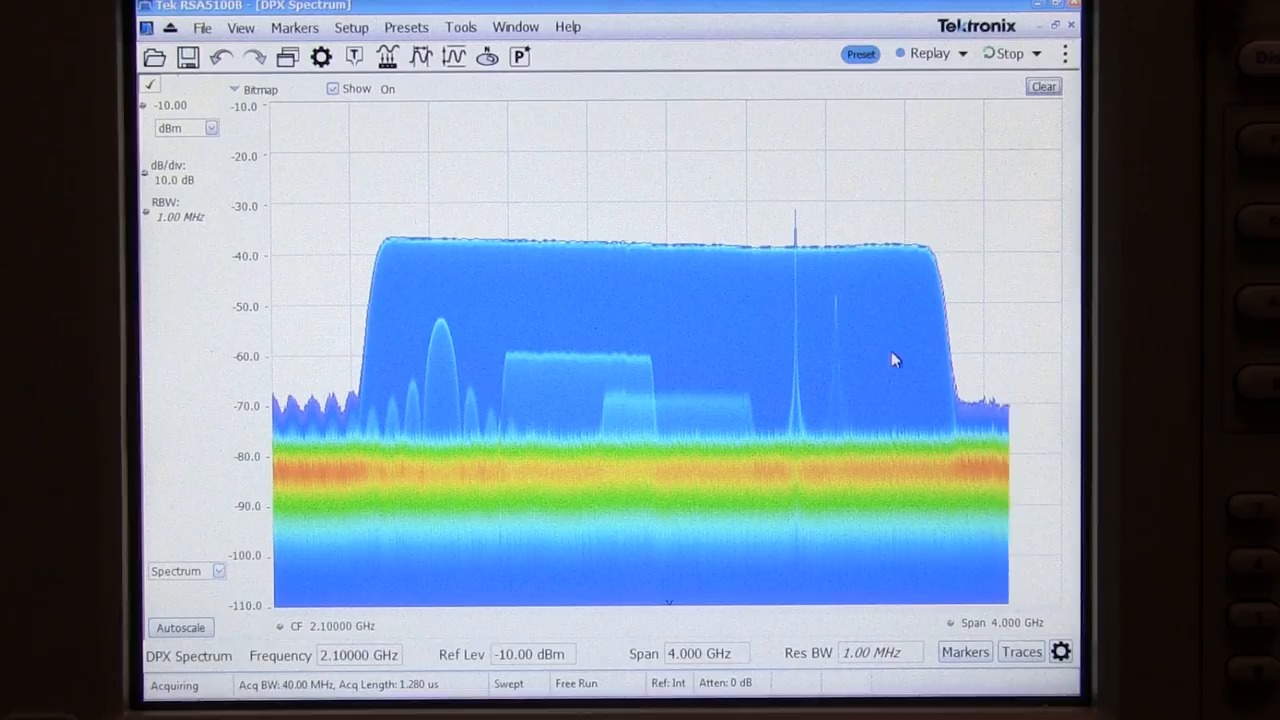
Task: Click the Replay dropdown arrow
Action: (x=963, y=54)
